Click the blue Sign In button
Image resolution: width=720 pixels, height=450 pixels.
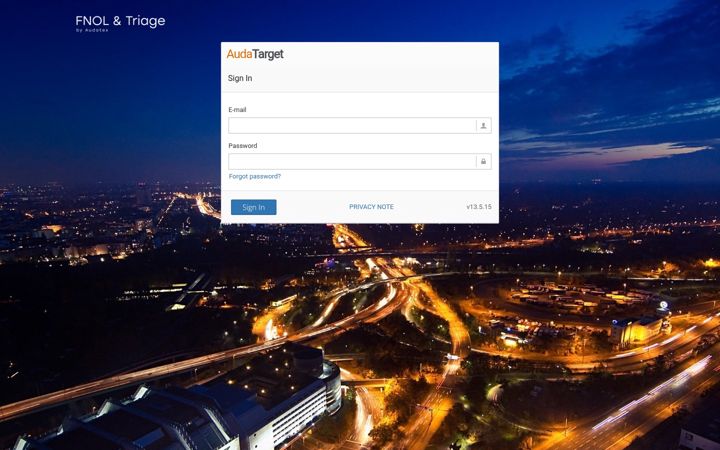point(253,207)
